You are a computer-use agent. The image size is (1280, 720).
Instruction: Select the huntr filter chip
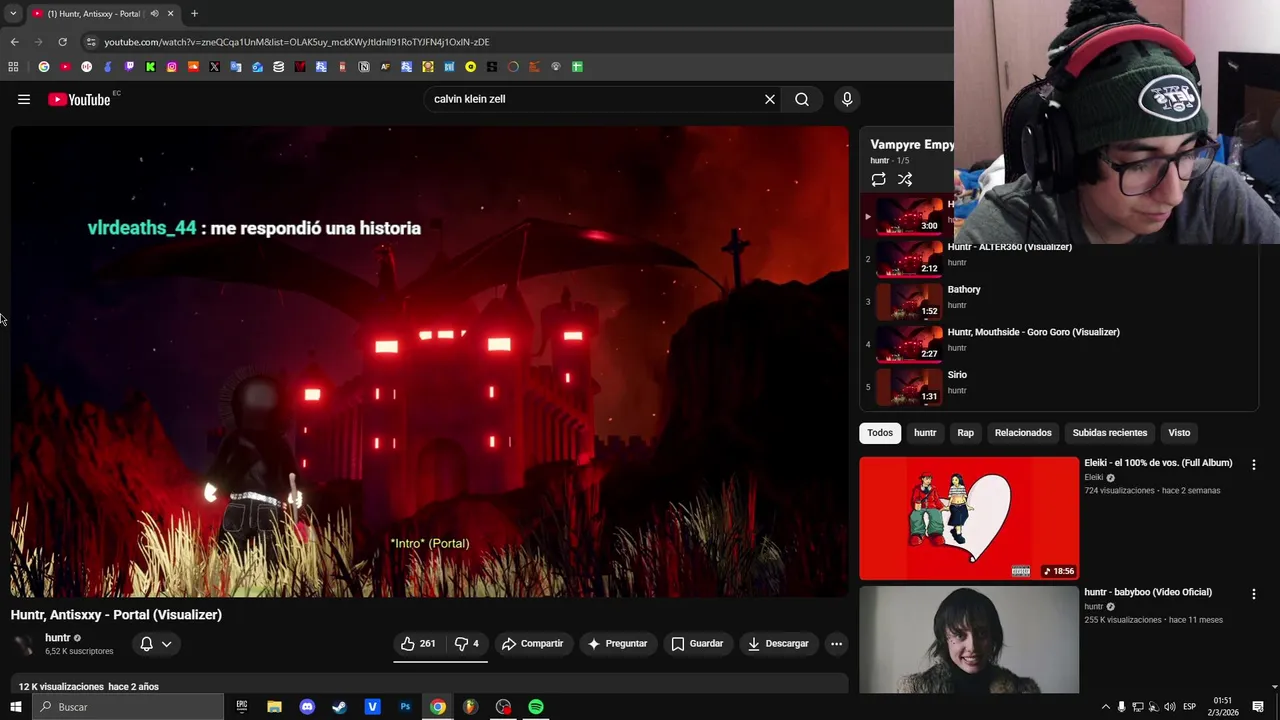pos(925,433)
